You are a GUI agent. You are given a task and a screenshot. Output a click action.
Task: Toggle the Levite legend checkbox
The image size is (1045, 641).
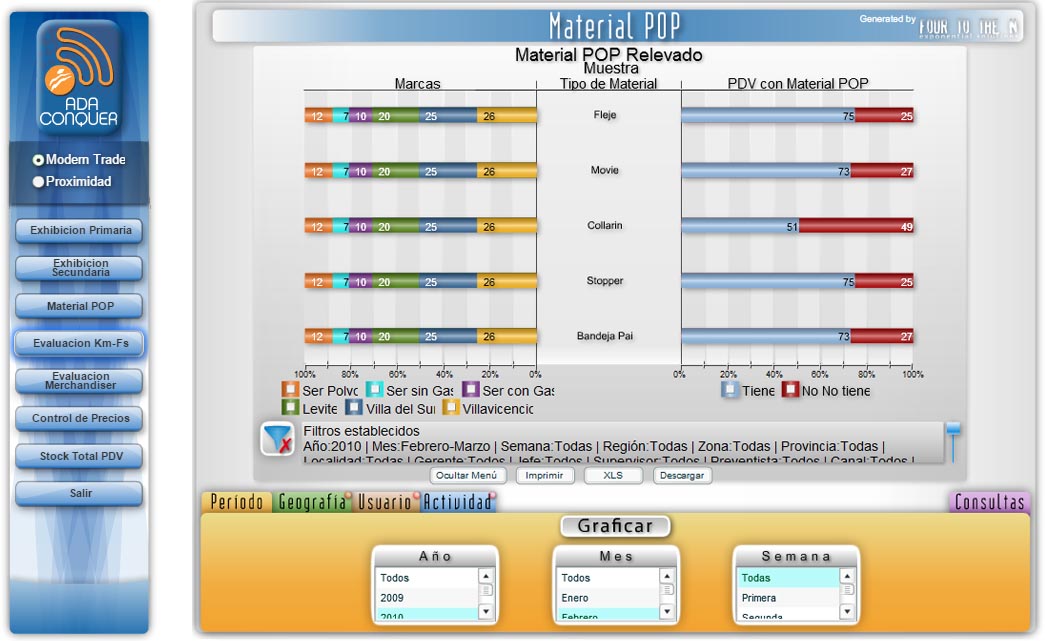click(x=290, y=407)
